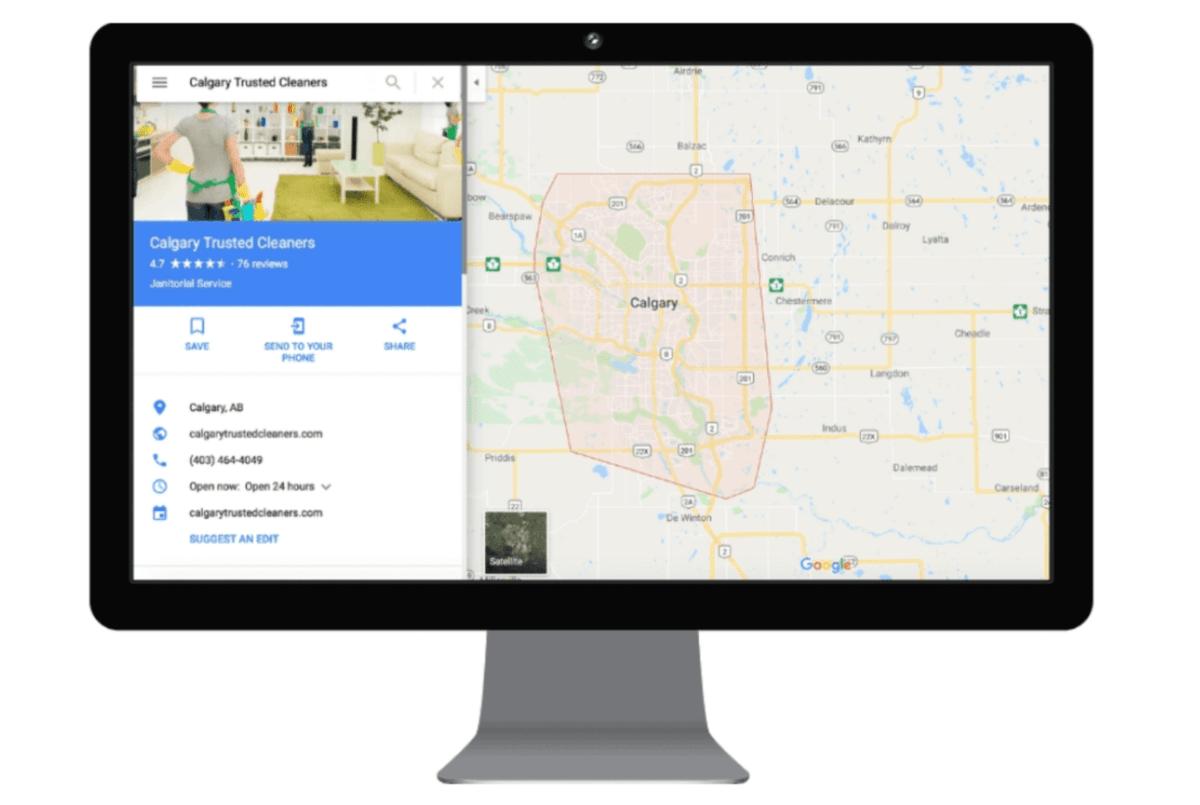This screenshot has height=805, width=1200.
Task: Click the phone receiver icon
Action: 161,460
